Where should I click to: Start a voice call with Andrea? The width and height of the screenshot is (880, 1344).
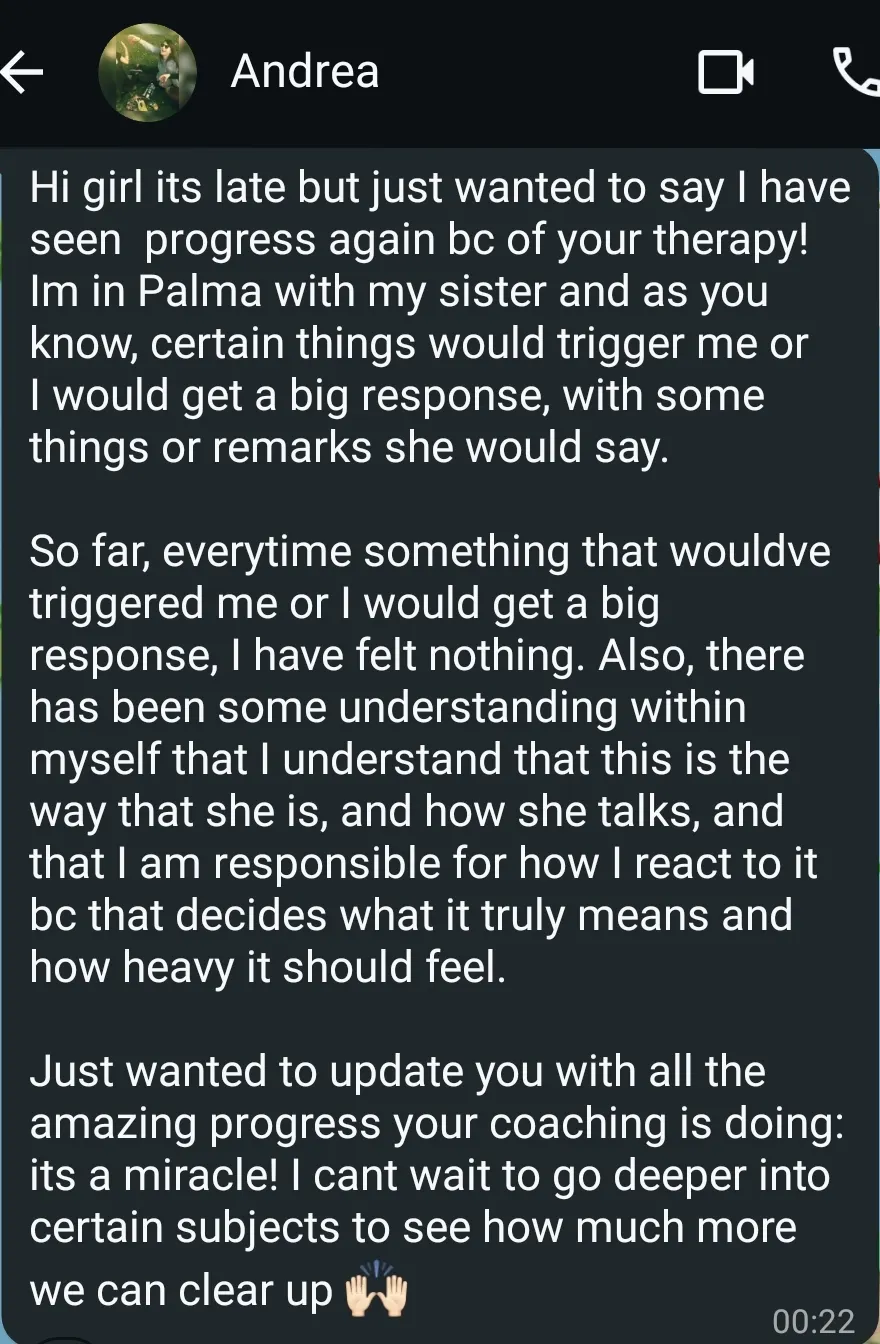(855, 72)
